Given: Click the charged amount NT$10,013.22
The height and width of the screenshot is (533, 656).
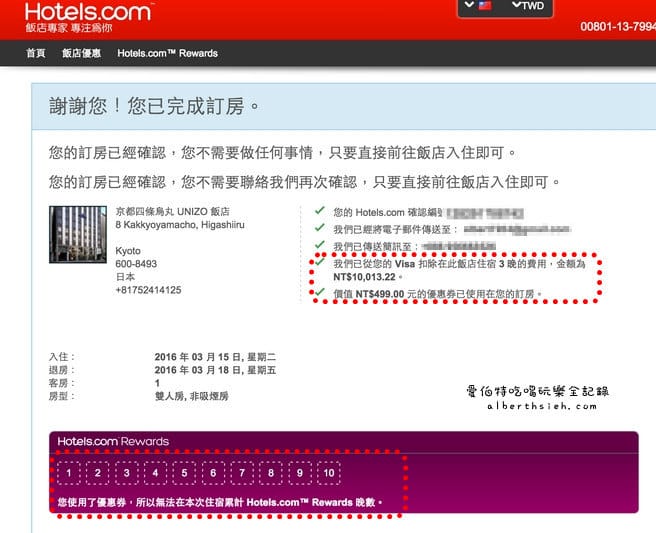Looking at the screenshot, I should 364,277.
